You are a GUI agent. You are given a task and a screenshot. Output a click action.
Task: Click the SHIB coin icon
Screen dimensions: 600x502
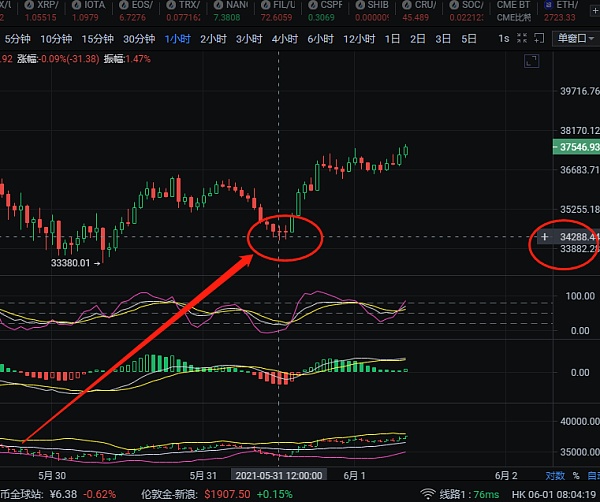point(360,5)
